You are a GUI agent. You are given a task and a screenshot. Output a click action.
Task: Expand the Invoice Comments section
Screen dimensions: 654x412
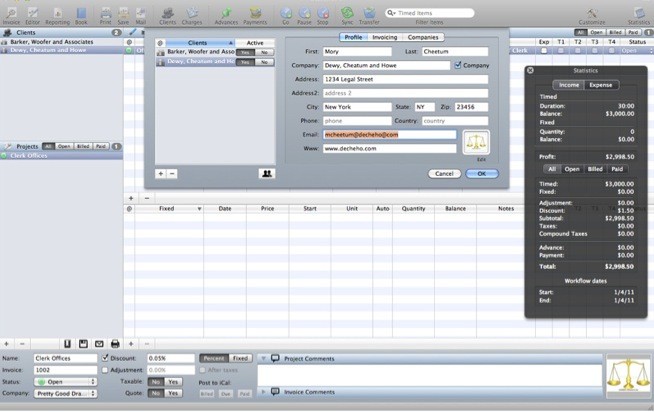(263, 392)
